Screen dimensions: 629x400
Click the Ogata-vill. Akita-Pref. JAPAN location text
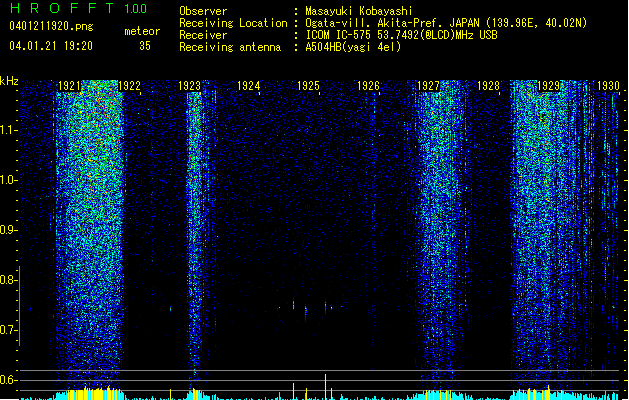446,23
